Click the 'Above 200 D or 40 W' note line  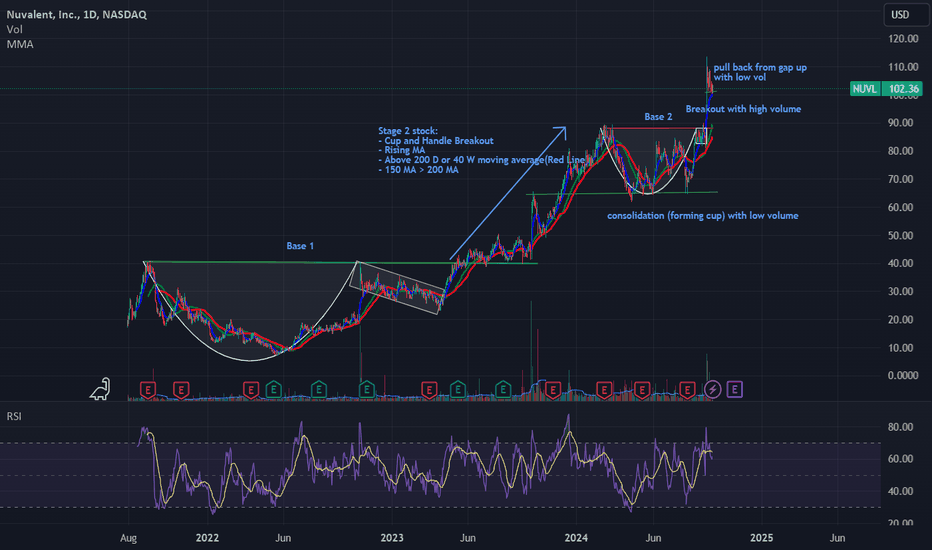coord(483,160)
